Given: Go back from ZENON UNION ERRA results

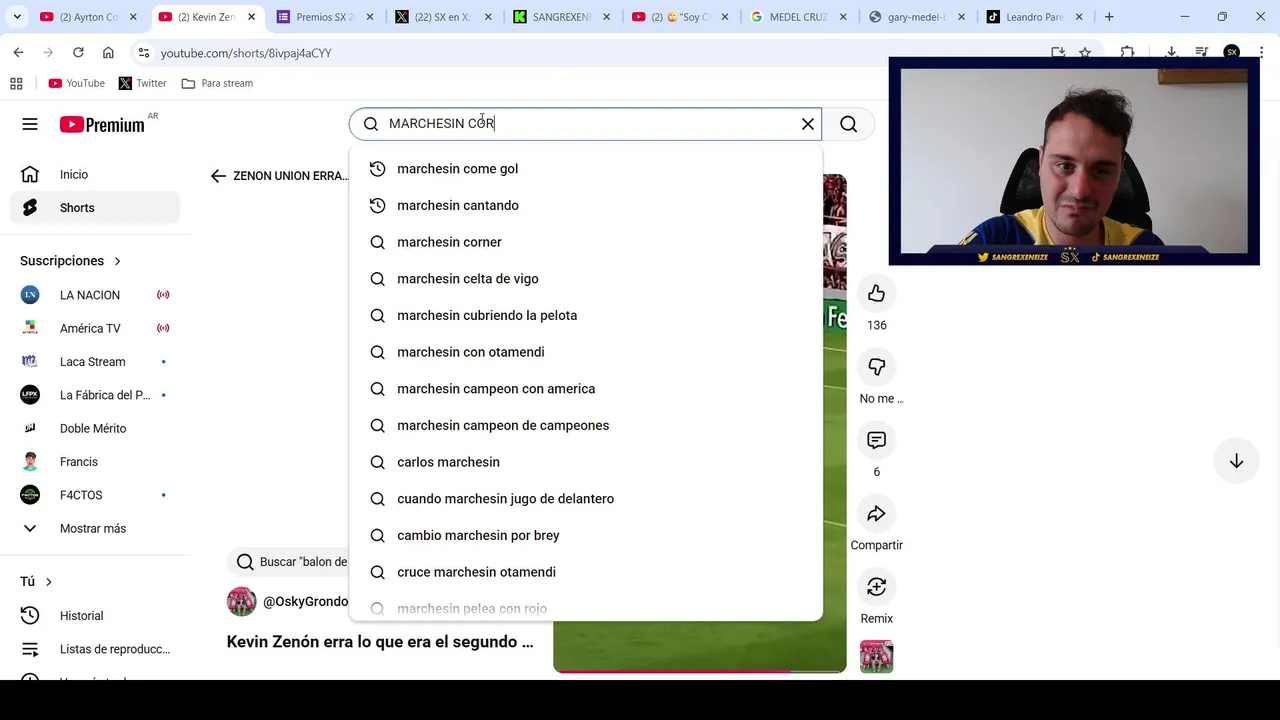Looking at the screenshot, I should point(218,176).
